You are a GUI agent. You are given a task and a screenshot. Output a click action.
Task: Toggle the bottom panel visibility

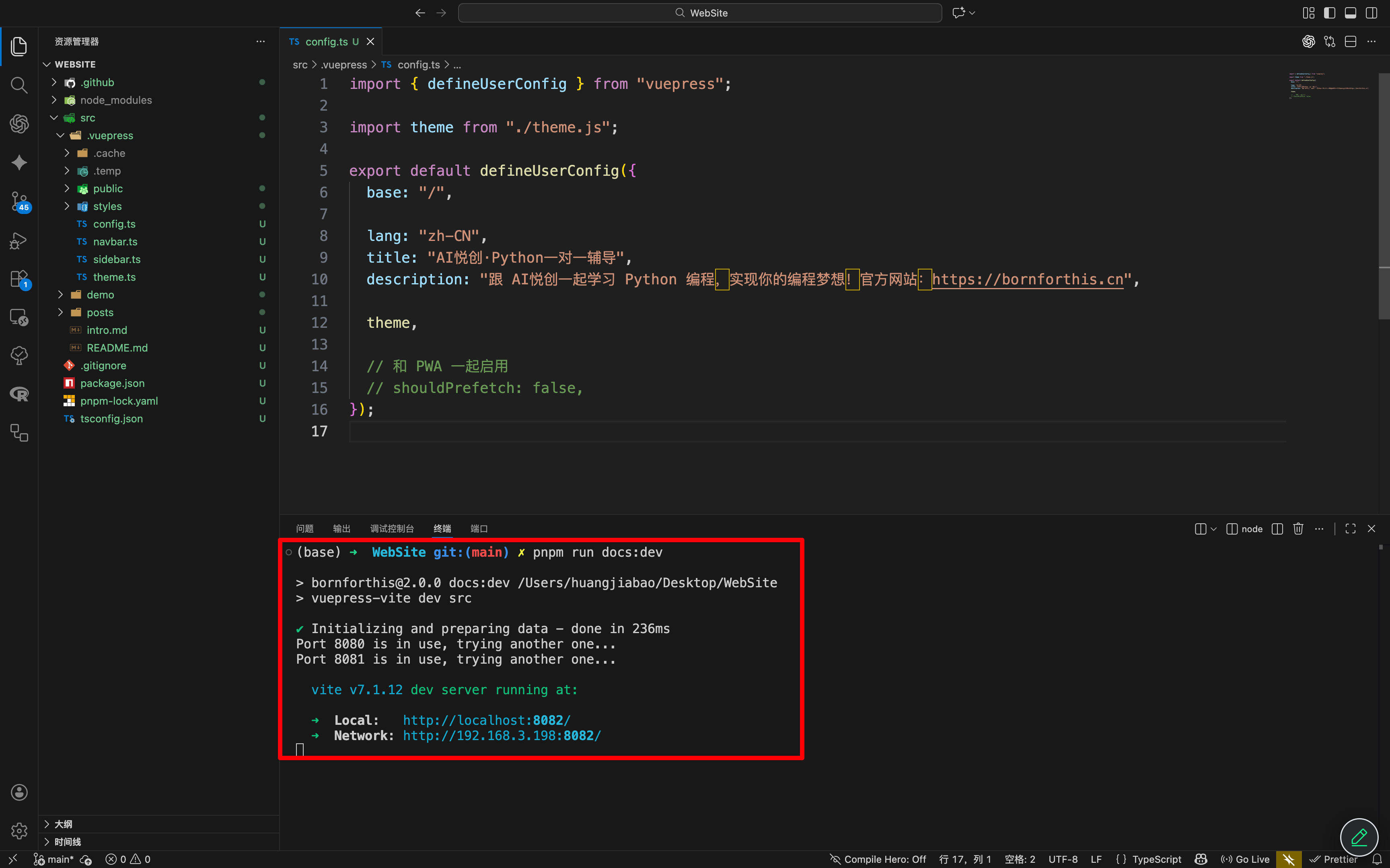click(1351, 12)
